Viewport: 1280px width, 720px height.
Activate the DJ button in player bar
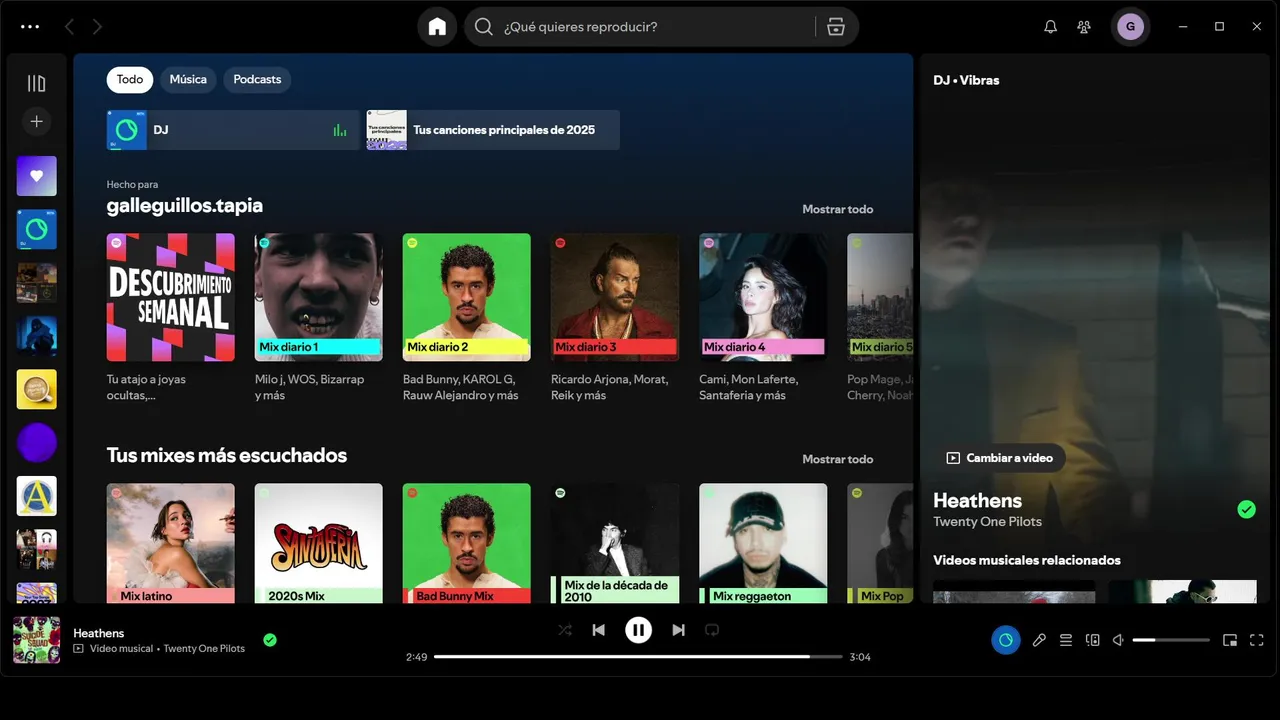click(1006, 640)
